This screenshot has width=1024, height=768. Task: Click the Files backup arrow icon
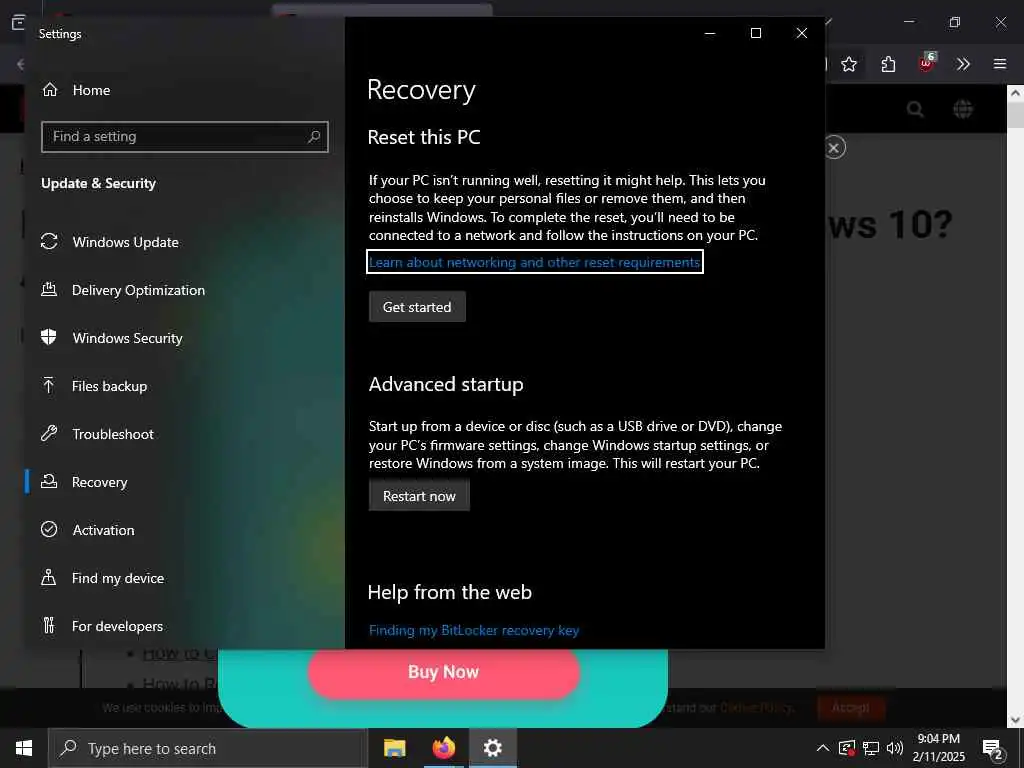(x=48, y=385)
